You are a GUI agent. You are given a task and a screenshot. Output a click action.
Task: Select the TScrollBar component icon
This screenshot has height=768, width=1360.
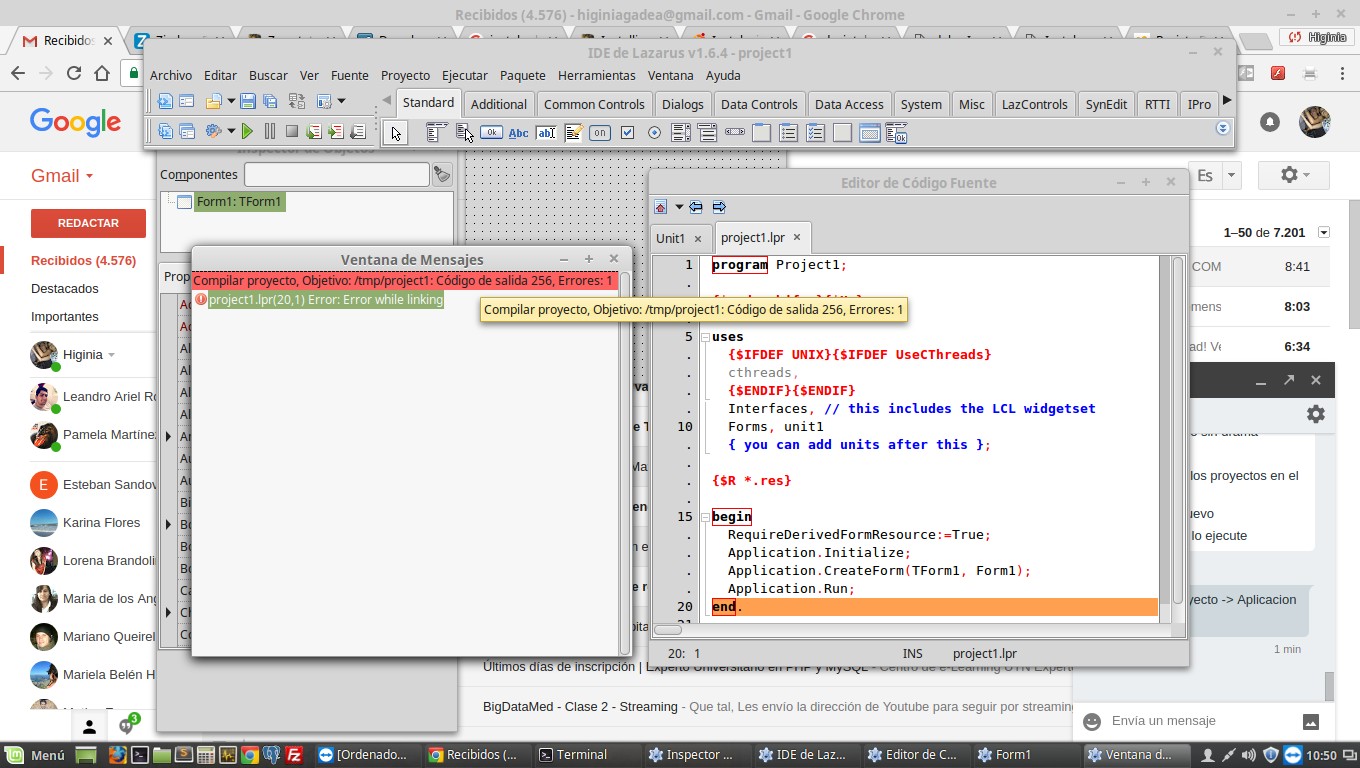click(735, 132)
